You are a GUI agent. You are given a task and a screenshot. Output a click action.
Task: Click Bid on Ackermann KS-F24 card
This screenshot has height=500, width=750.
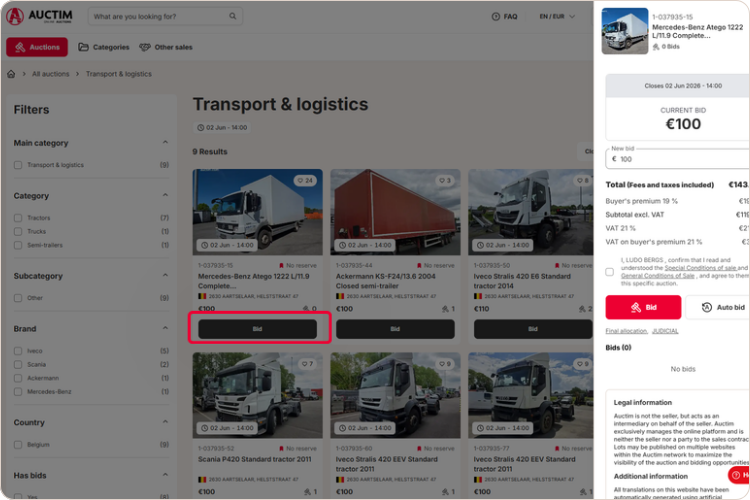click(x=395, y=329)
